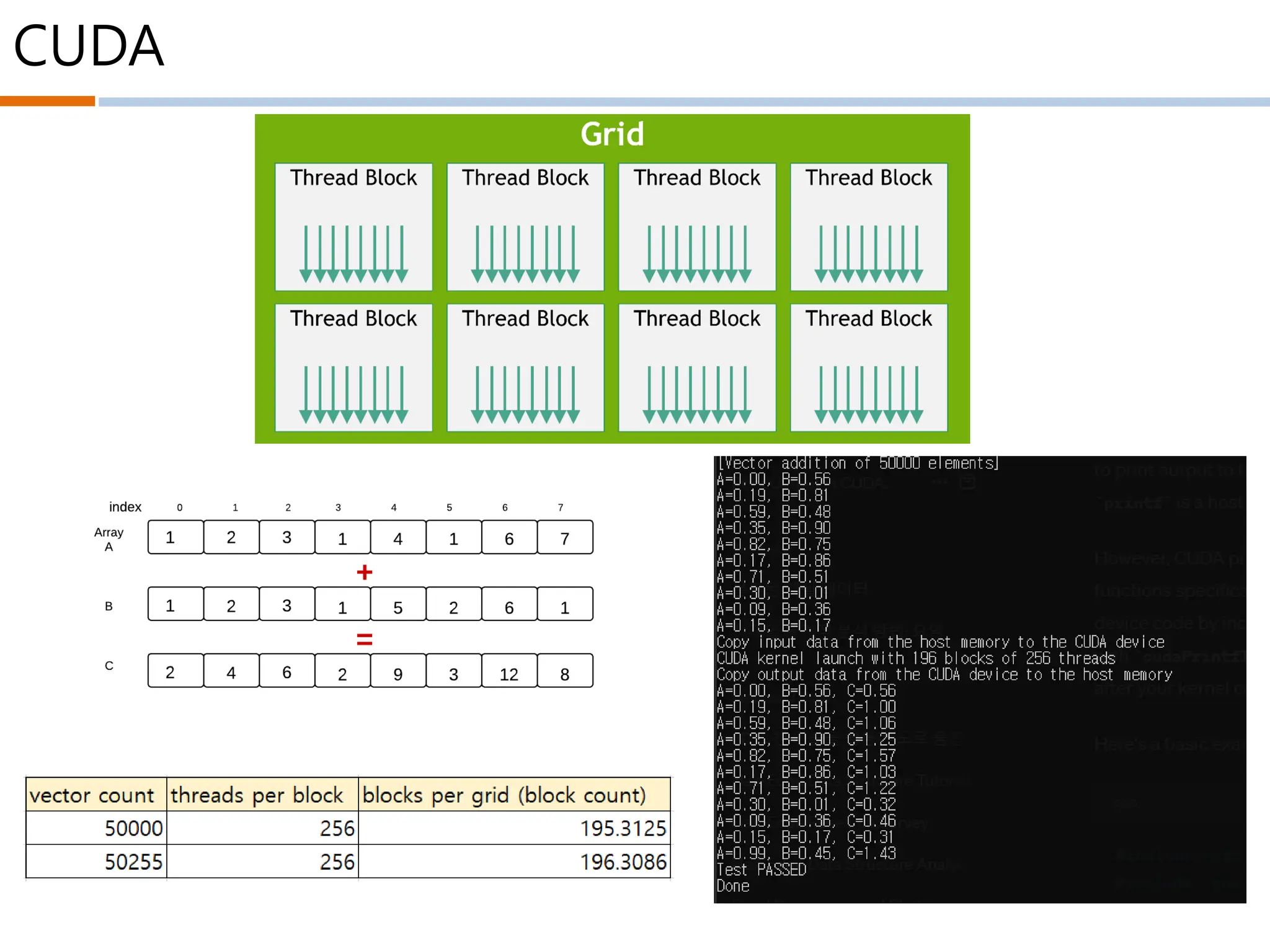Click the 'index' label above Array A
1270x952 pixels.
pos(125,507)
